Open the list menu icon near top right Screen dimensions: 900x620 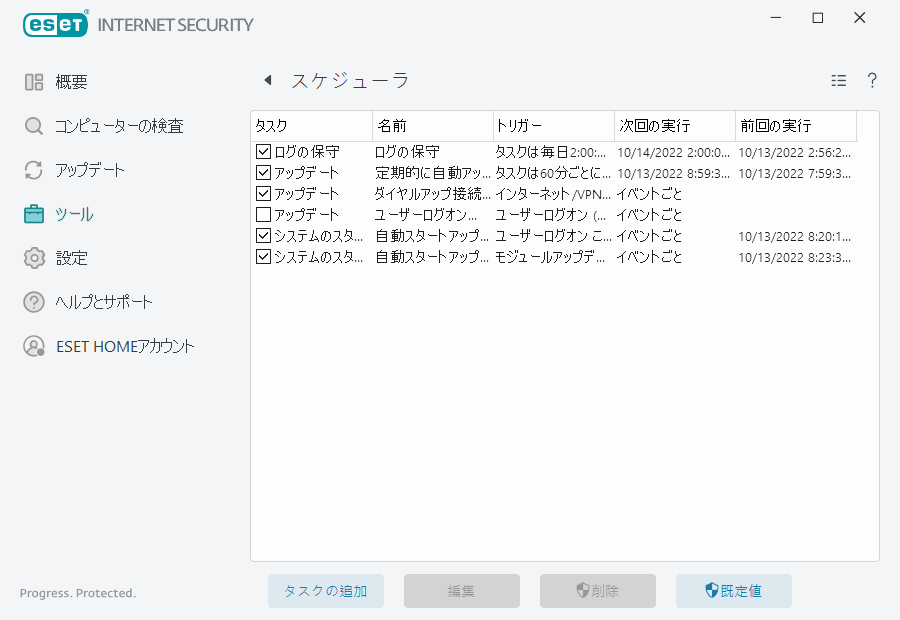click(x=839, y=80)
